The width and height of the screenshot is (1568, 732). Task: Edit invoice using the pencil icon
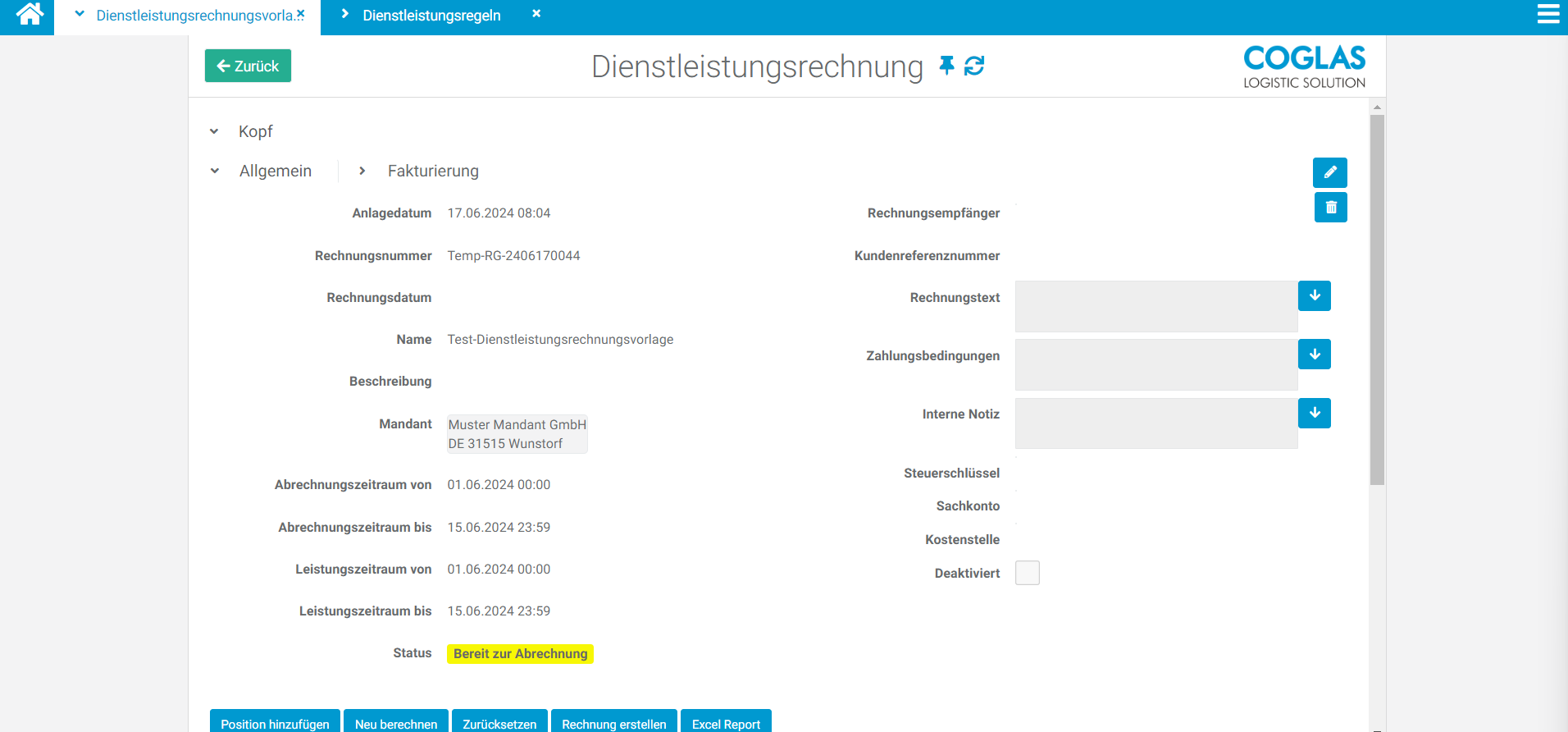pos(1329,172)
